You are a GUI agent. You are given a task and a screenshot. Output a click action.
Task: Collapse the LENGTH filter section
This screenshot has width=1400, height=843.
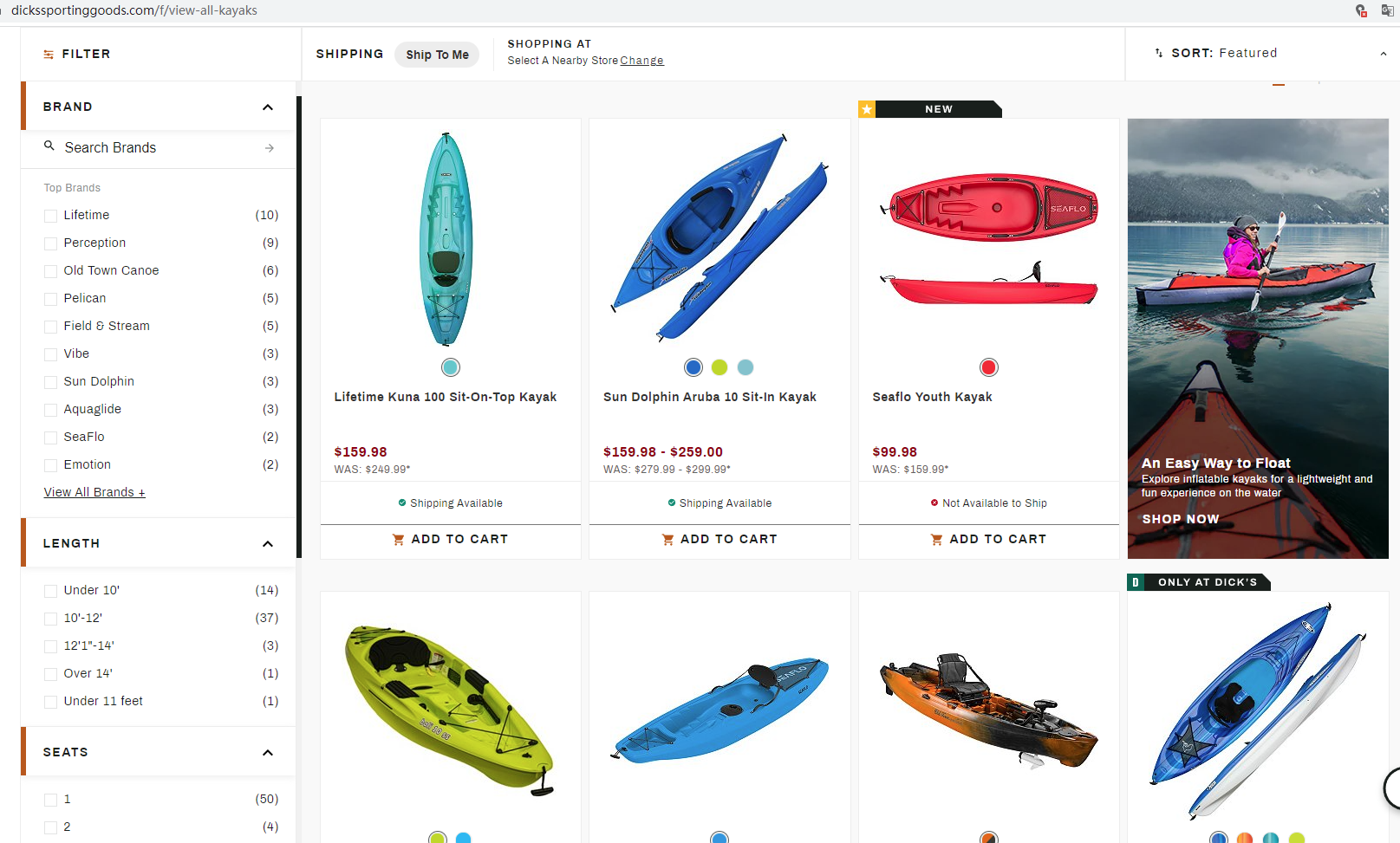click(x=268, y=544)
